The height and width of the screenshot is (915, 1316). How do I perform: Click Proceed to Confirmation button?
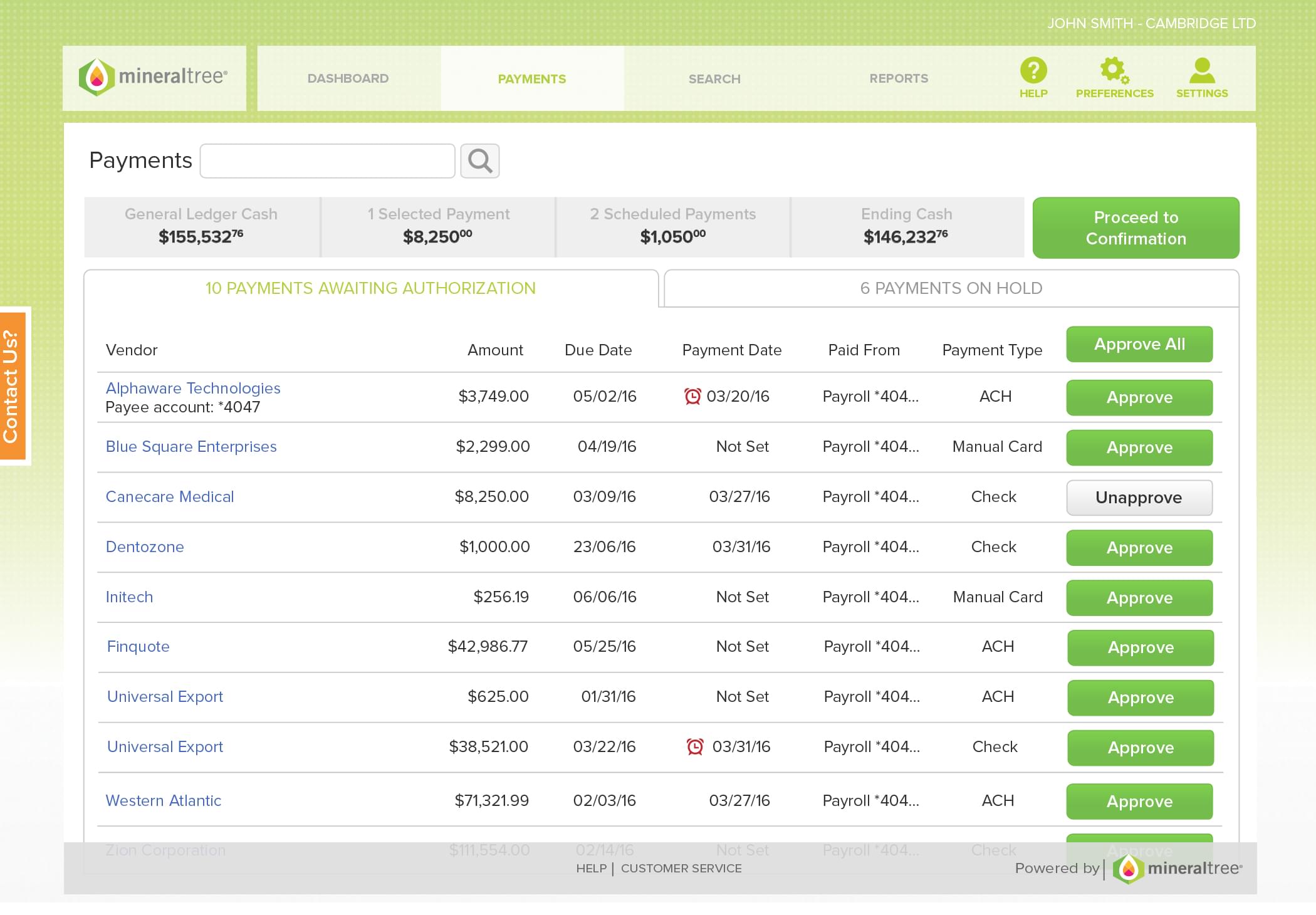pos(1136,228)
